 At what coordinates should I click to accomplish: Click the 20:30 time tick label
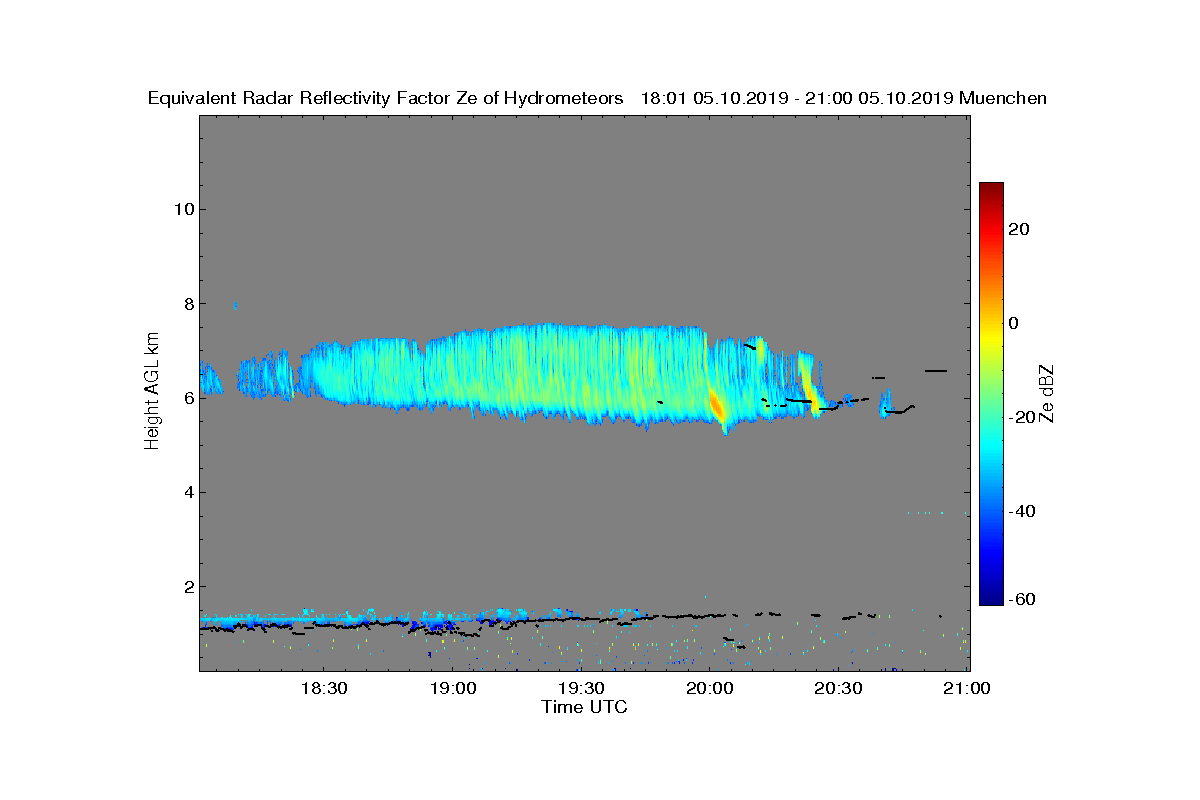coord(838,688)
